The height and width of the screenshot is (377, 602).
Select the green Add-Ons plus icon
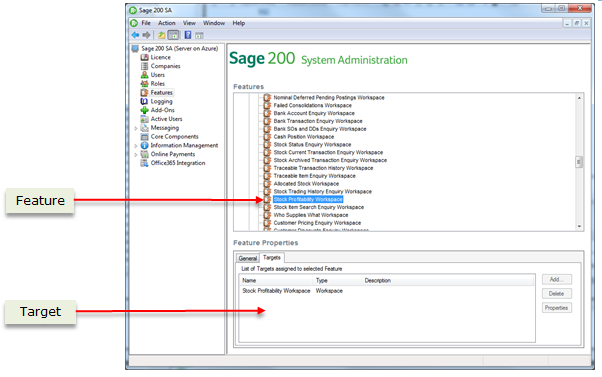144,110
